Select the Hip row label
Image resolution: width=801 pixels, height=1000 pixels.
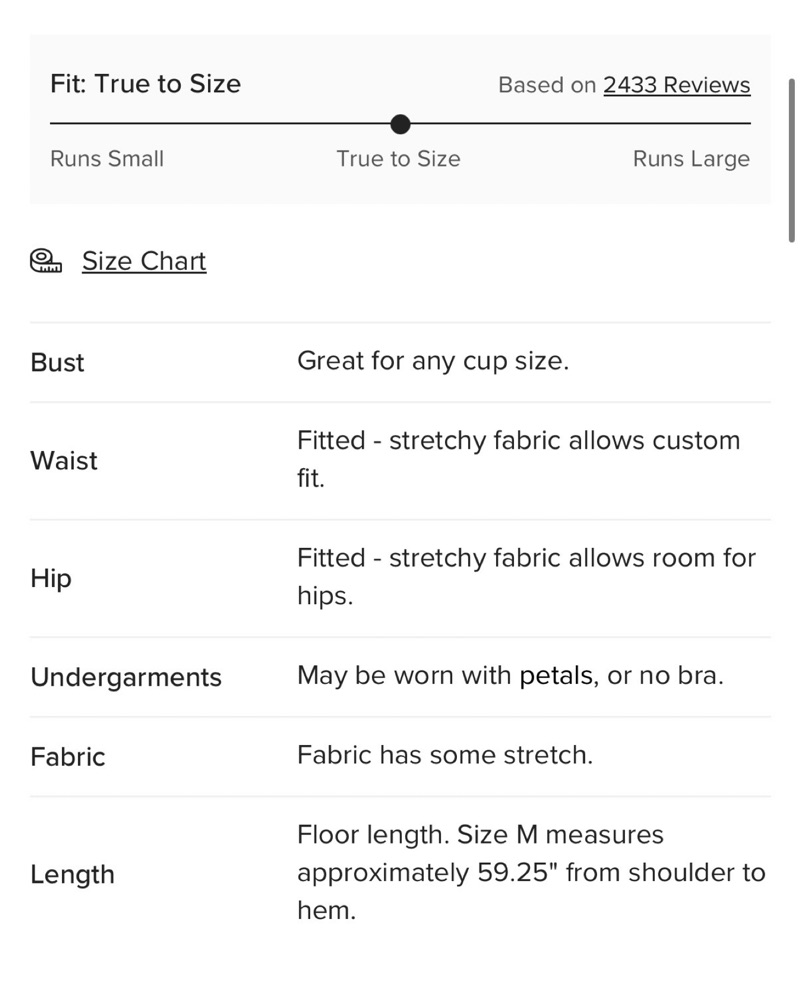click(51, 578)
